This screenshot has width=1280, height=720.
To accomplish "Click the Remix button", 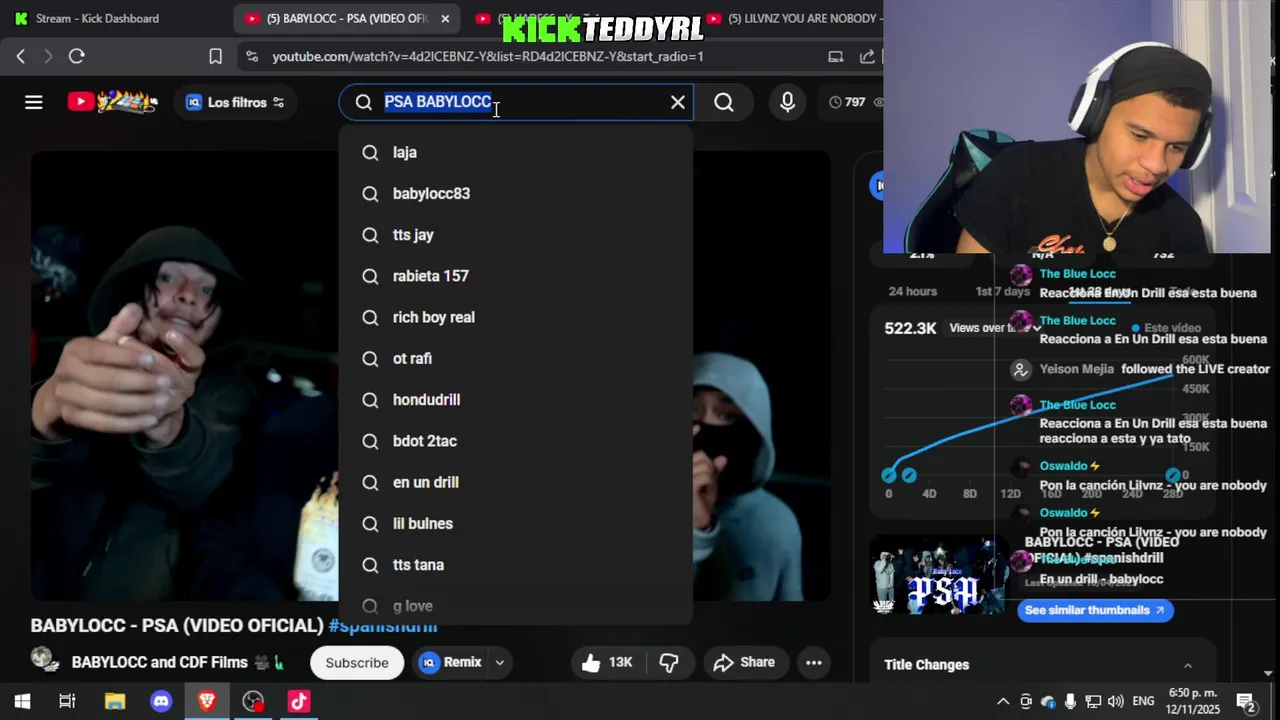I will [451, 662].
